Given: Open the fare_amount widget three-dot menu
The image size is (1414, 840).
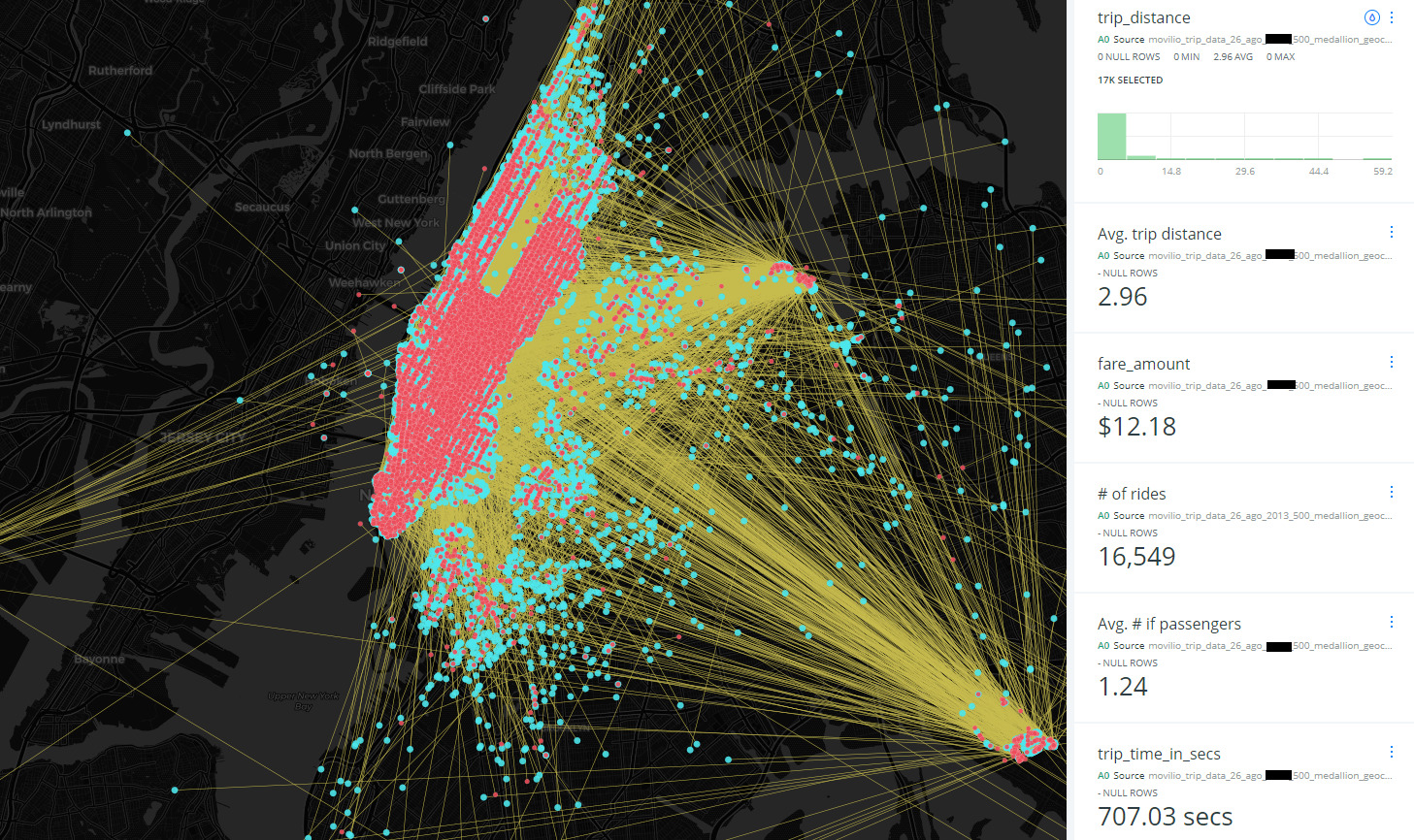Looking at the screenshot, I should coord(1392,362).
